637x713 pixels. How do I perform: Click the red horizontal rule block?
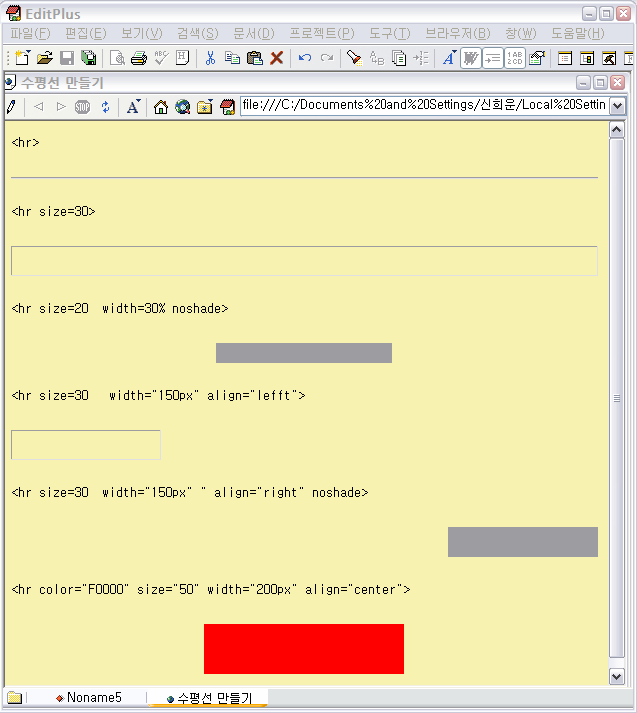[x=304, y=649]
